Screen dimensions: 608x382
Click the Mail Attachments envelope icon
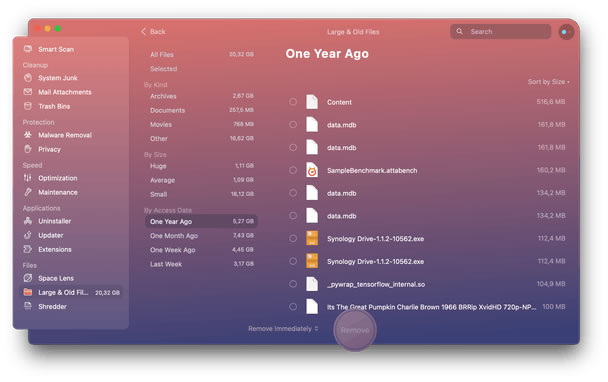click(x=28, y=92)
